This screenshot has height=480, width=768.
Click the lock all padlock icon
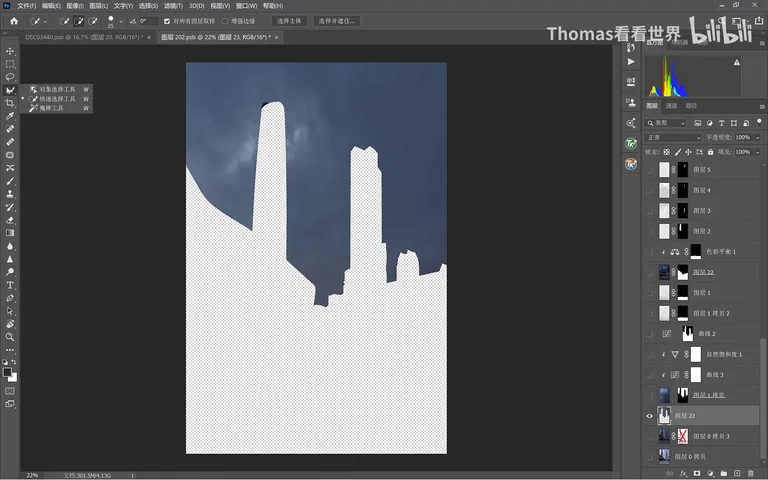pos(711,152)
